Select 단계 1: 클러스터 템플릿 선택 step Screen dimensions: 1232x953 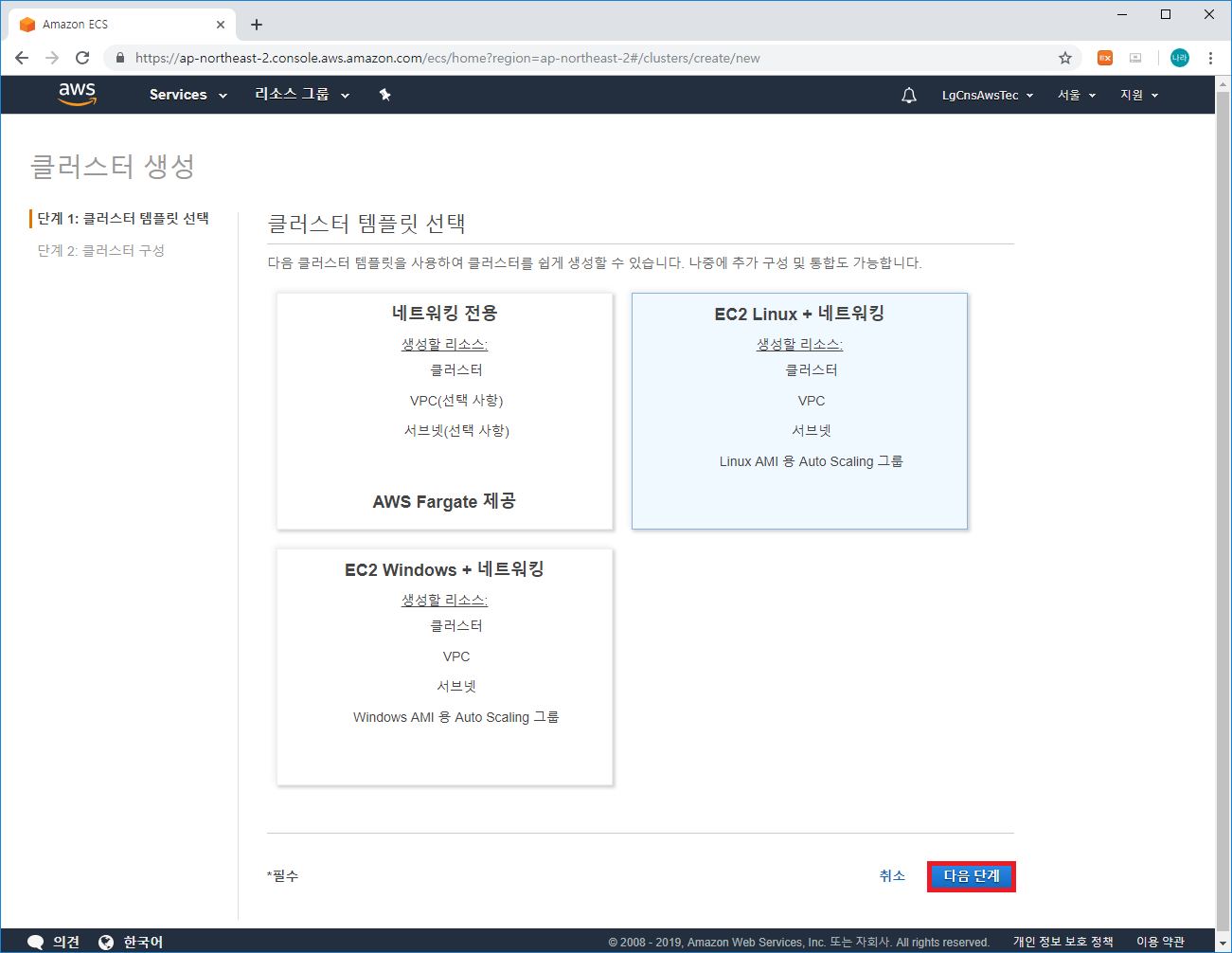[x=123, y=219]
